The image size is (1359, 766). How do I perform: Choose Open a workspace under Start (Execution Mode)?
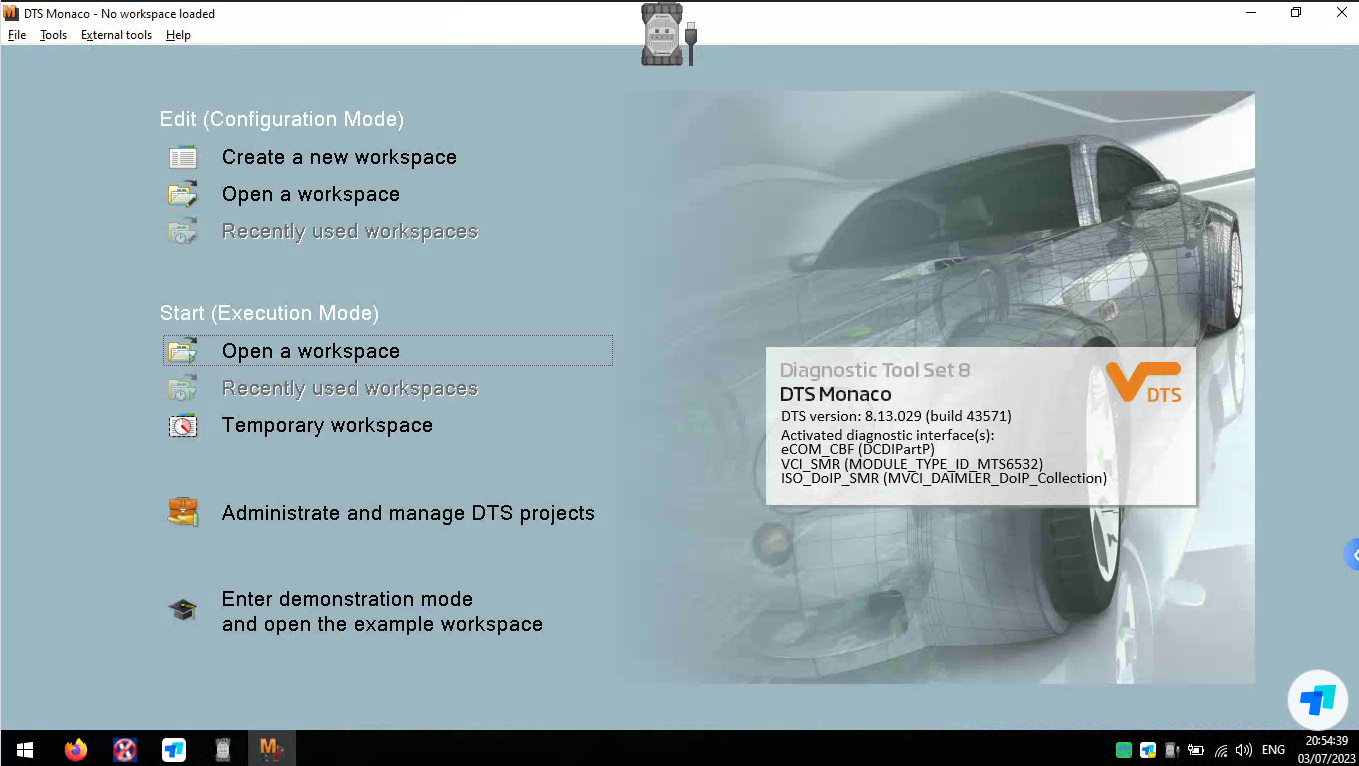tap(310, 351)
